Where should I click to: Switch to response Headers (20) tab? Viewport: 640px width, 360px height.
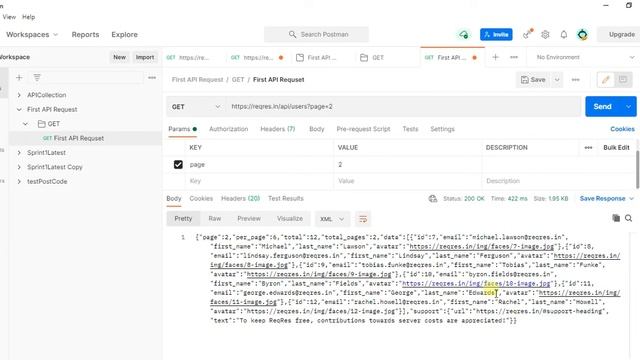[x=240, y=199]
